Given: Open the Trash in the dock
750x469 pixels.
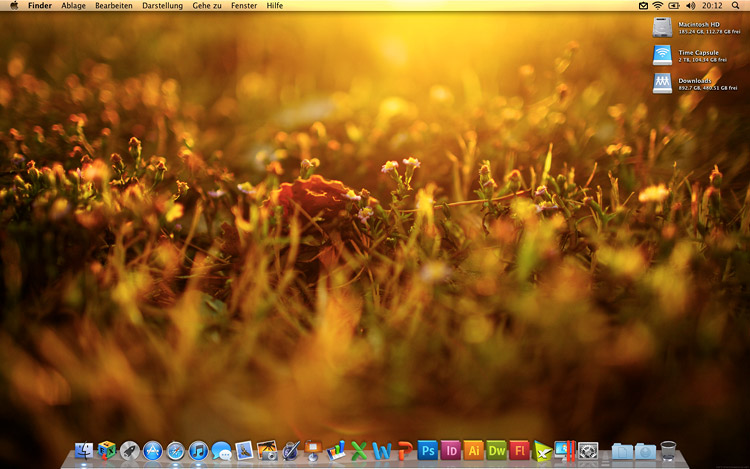Looking at the screenshot, I should [x=668, y=450].
